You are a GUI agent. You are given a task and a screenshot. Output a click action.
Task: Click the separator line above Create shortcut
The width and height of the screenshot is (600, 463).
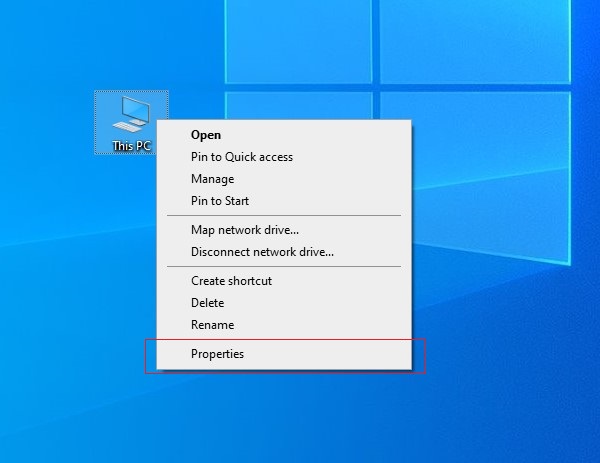coord(284,266)
